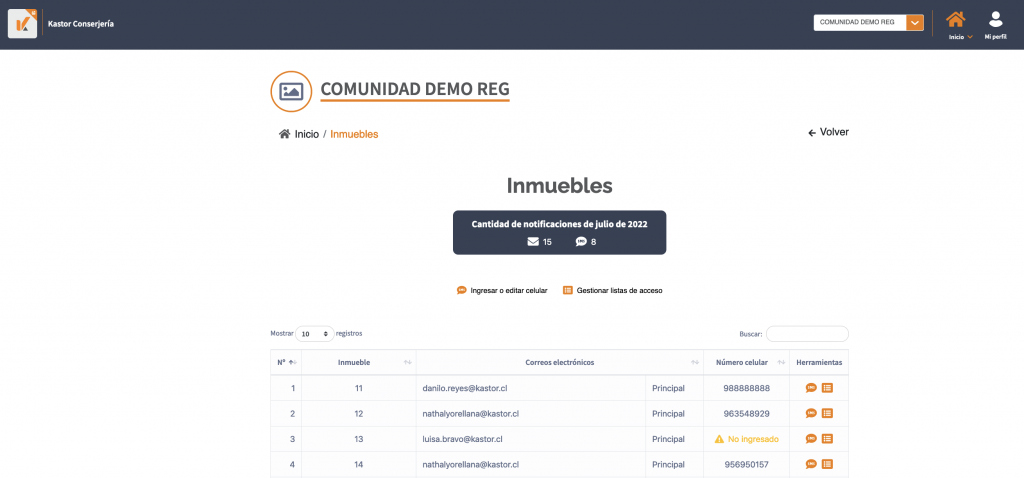Click Principal label for luisa.bravo row
This screenshot has width=1024, height=478.
tap(668, 439)
